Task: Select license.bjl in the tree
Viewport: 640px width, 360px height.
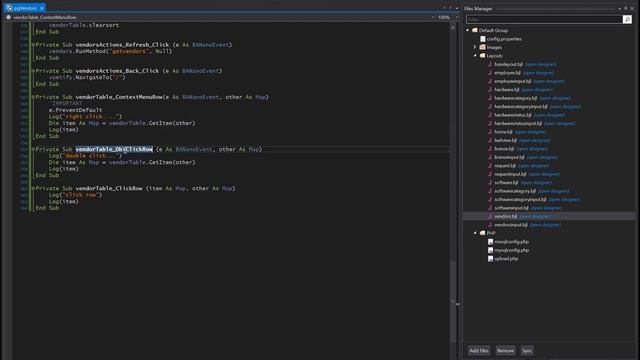Action: point(504,149)
